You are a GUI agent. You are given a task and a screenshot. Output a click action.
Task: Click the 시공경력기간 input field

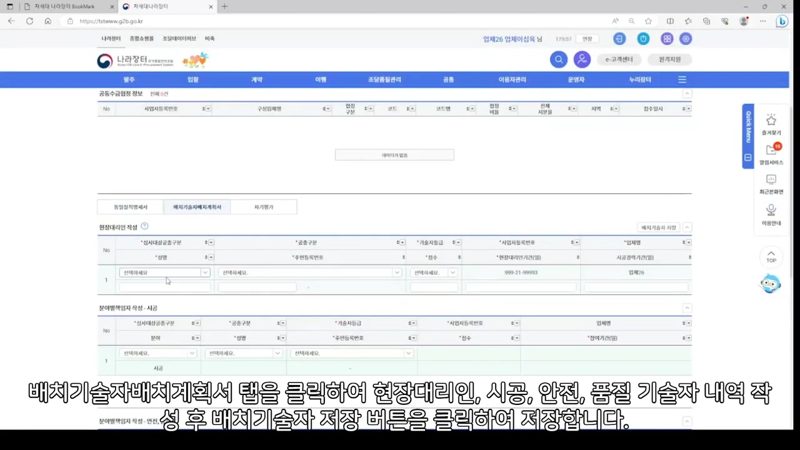click(636, 288)
